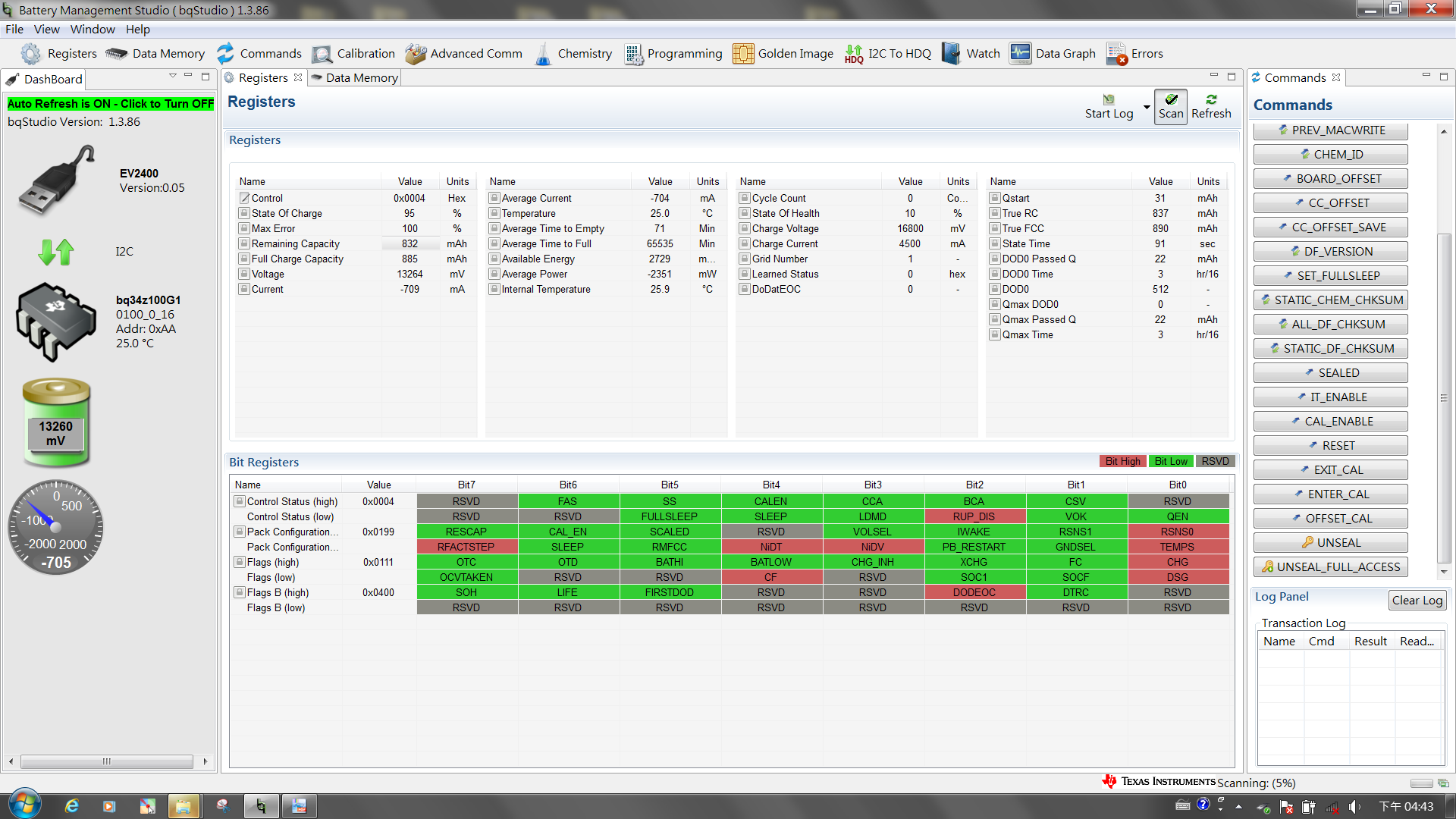Click the Errors toolbar icon
1456x819 pixels.
tap(1116, 54)
